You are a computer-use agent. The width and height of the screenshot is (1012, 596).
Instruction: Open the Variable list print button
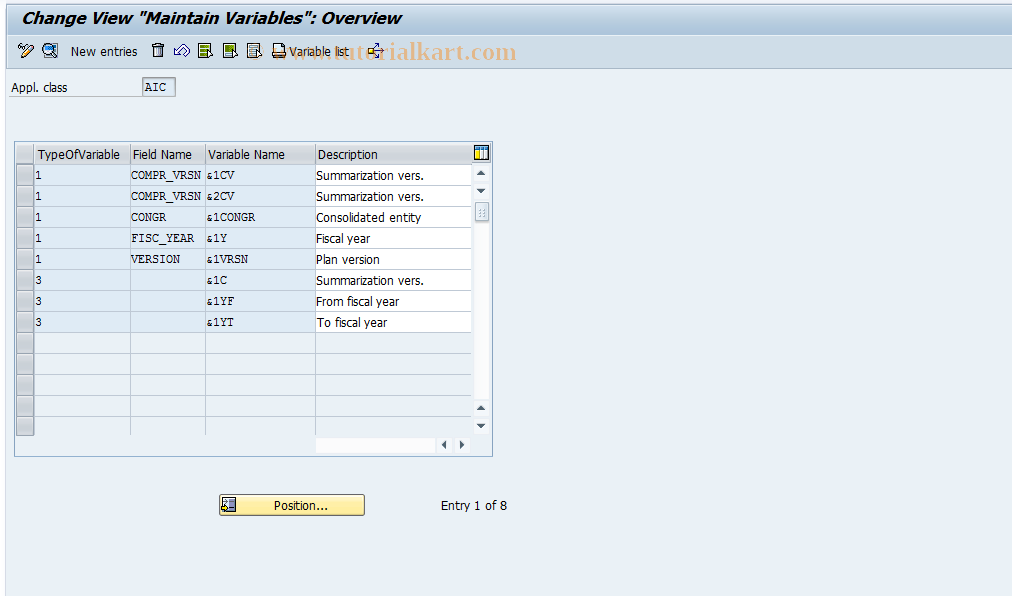coord(310,51)
